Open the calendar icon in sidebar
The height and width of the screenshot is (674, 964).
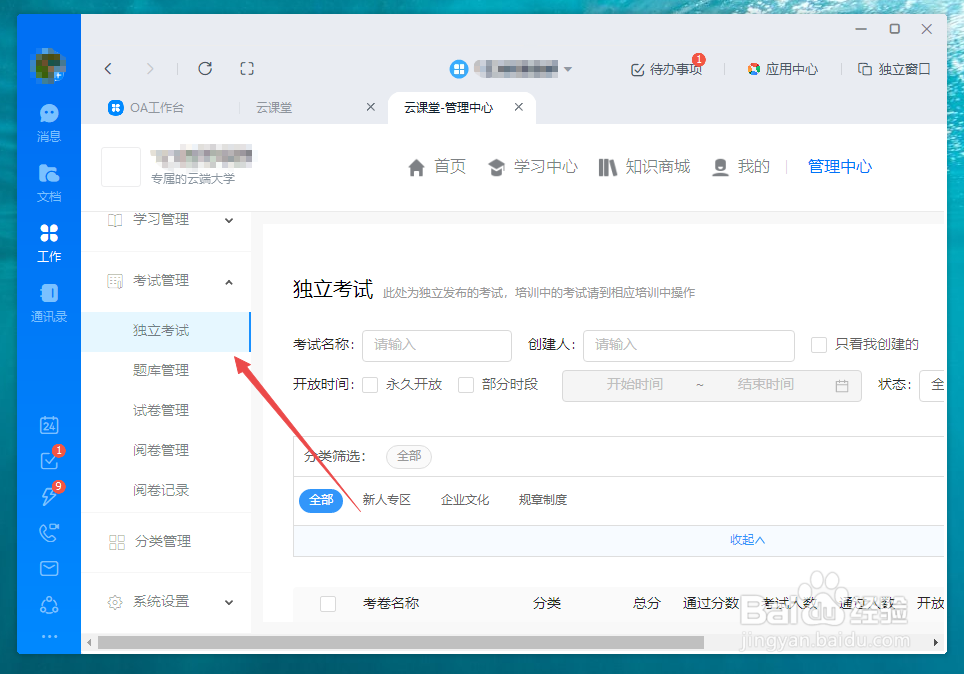tap(49, 425)
